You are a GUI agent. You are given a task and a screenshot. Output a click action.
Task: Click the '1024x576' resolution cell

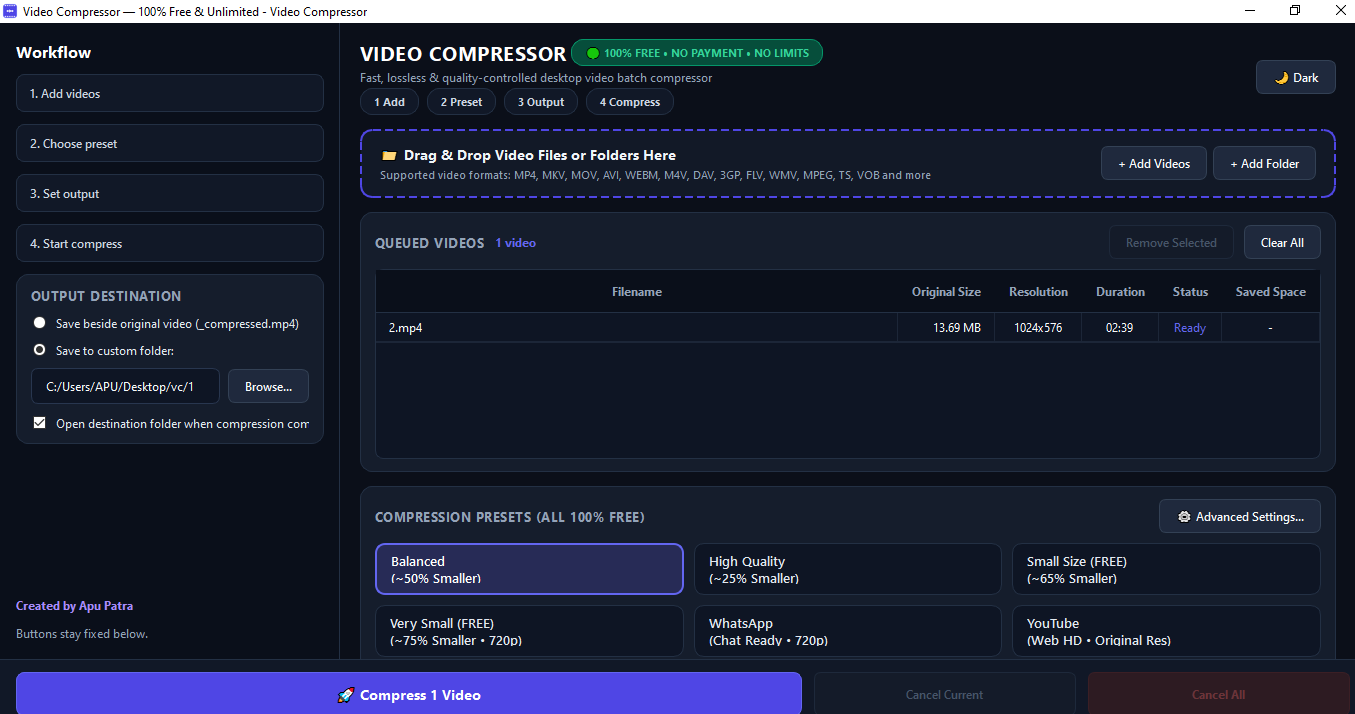coord(1038,327)
